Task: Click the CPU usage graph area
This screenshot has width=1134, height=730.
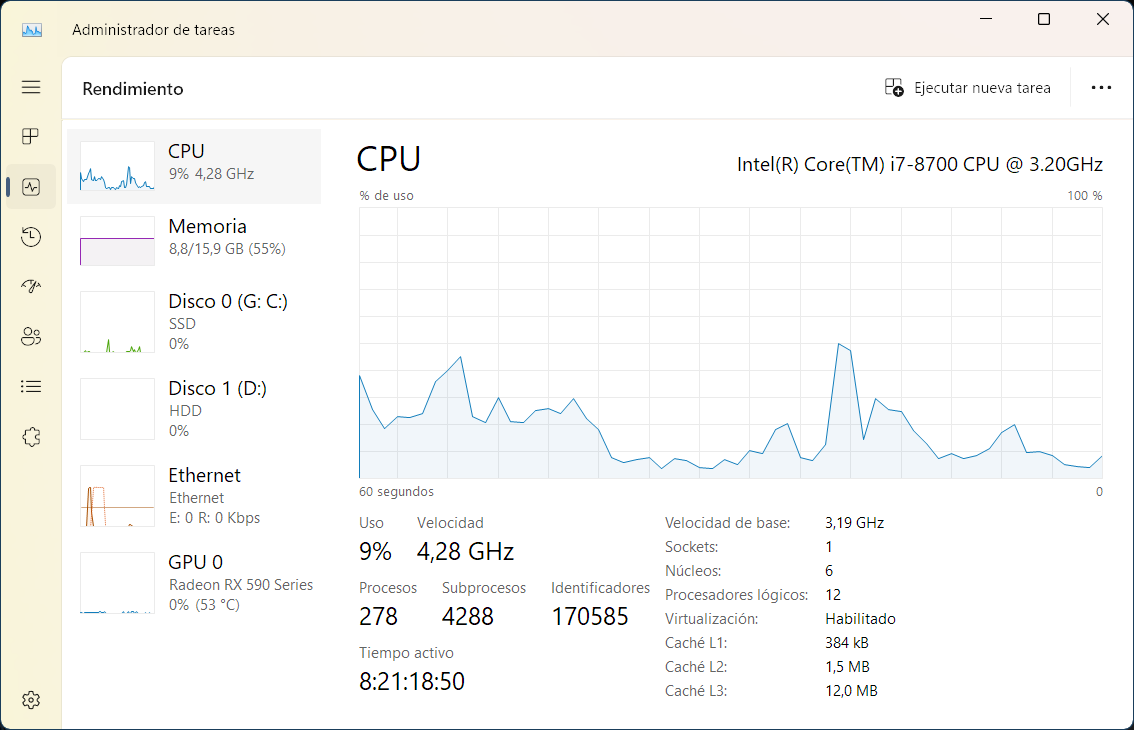Action: point(730,343)
